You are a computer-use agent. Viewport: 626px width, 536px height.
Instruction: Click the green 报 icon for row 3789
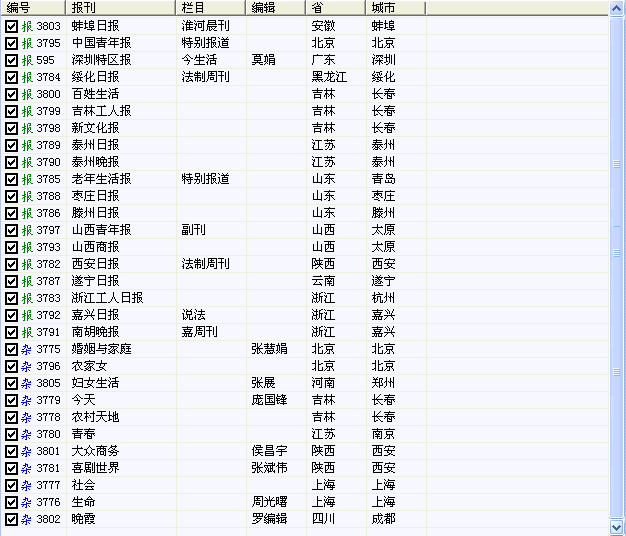(x=27, y=145)
